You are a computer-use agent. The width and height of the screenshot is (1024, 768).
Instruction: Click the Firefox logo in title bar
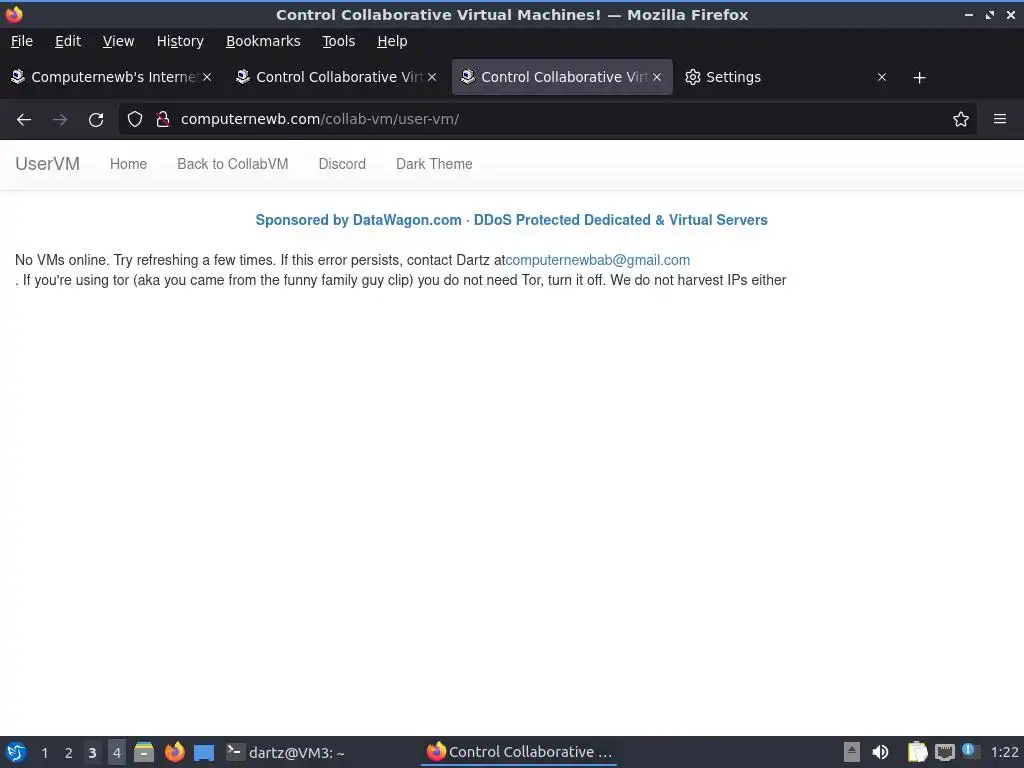pyautogui.click(x=14, y=14)
